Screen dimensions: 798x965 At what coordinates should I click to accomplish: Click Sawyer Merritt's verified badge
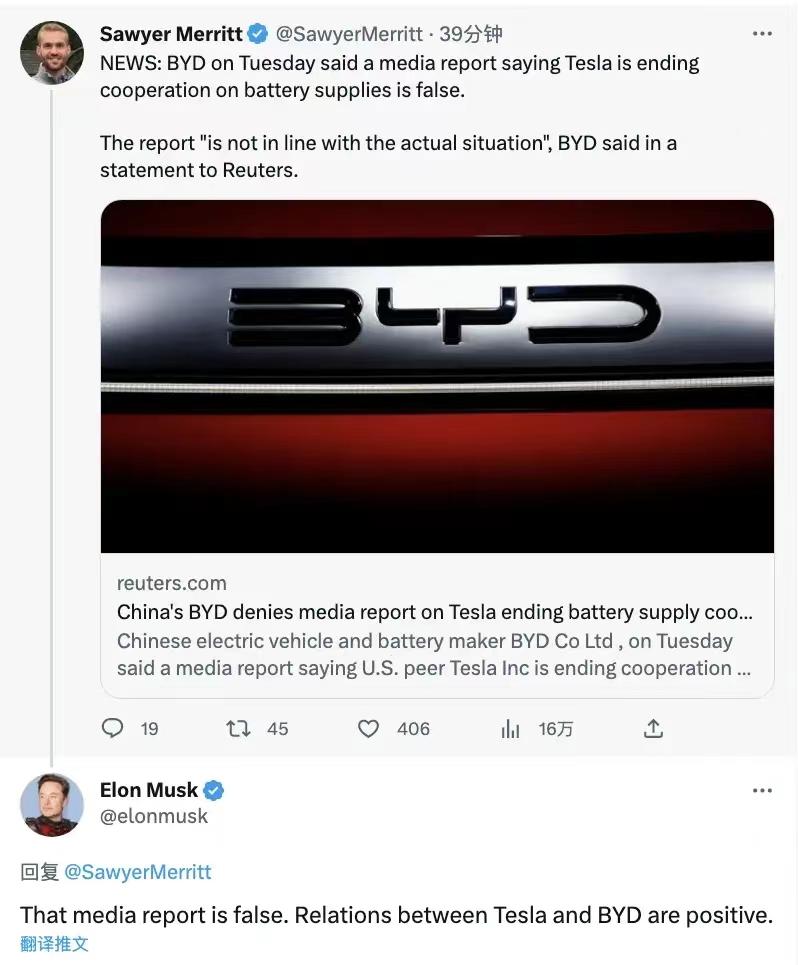[x=257, y=34]
